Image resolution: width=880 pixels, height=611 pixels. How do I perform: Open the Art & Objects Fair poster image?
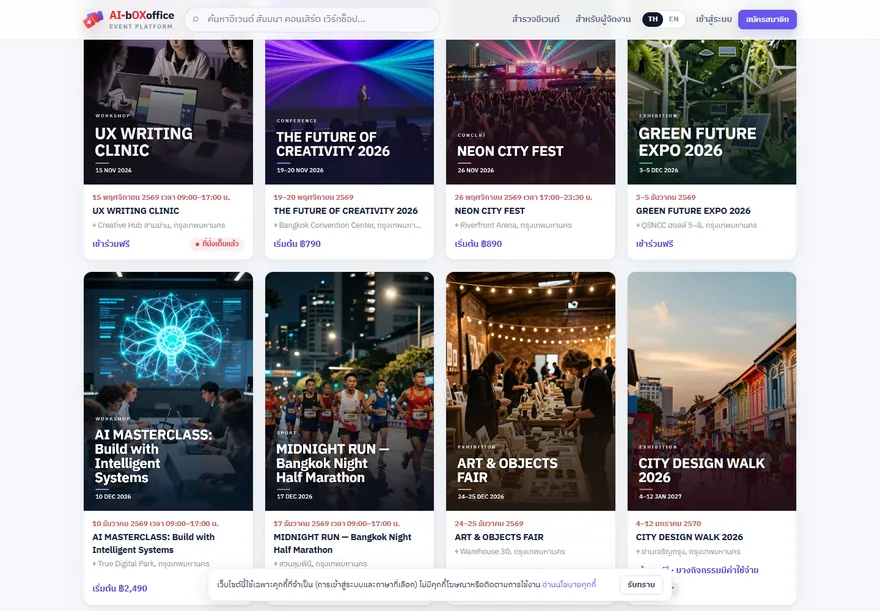530,391
